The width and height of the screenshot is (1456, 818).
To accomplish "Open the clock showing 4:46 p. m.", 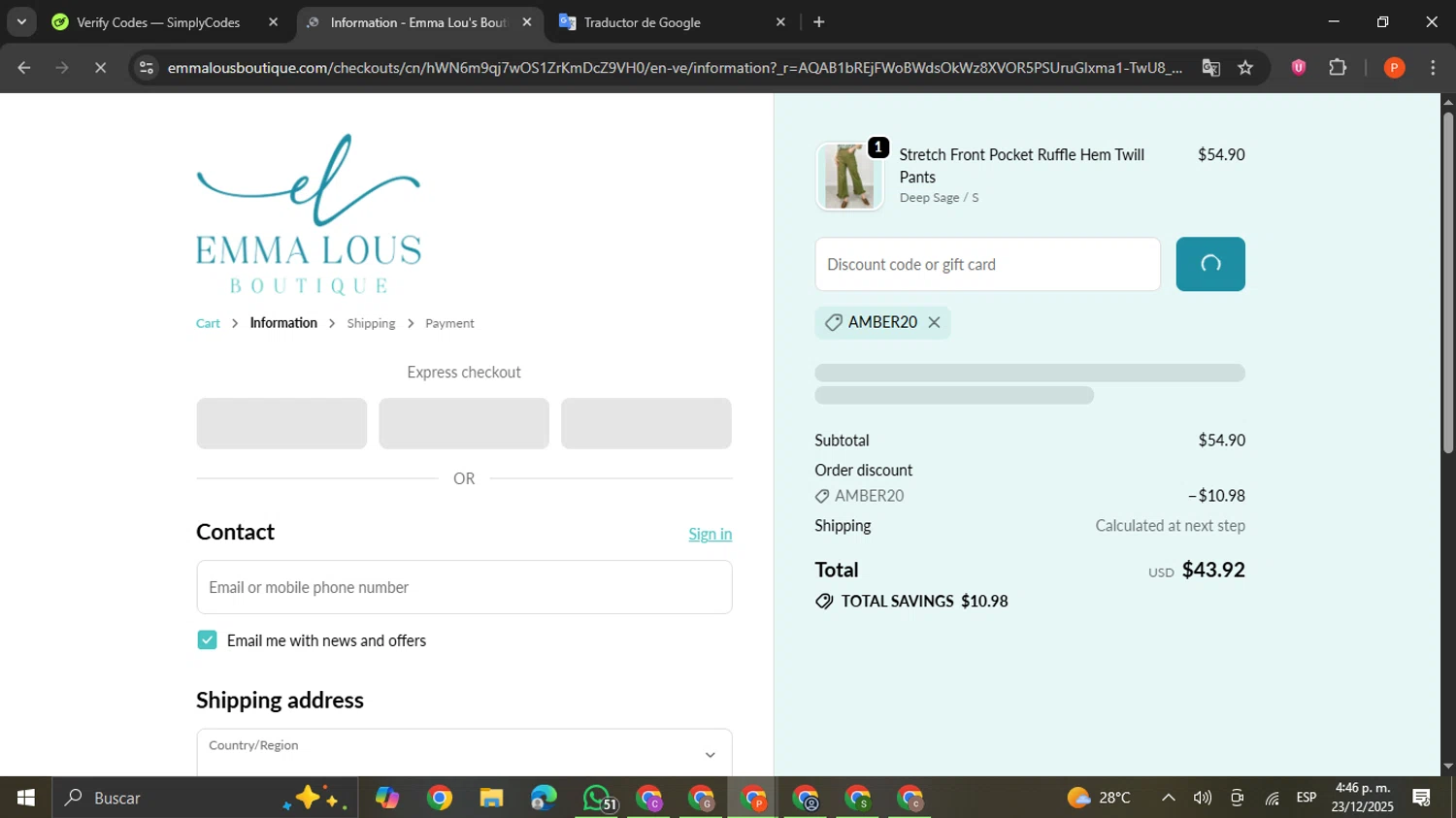I will coord(1363,798).
